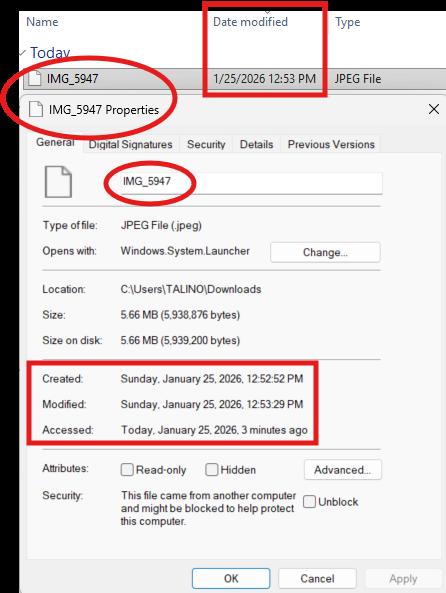Switch to the Digital Signatures tab
446x593 pixels.
click(131, 144)
